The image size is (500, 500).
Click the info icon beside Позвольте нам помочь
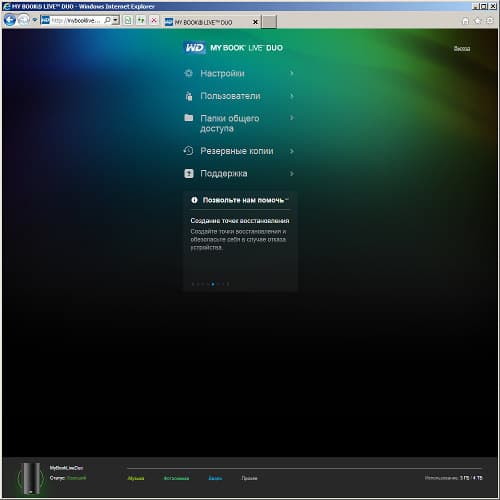[x=194, y=200]
